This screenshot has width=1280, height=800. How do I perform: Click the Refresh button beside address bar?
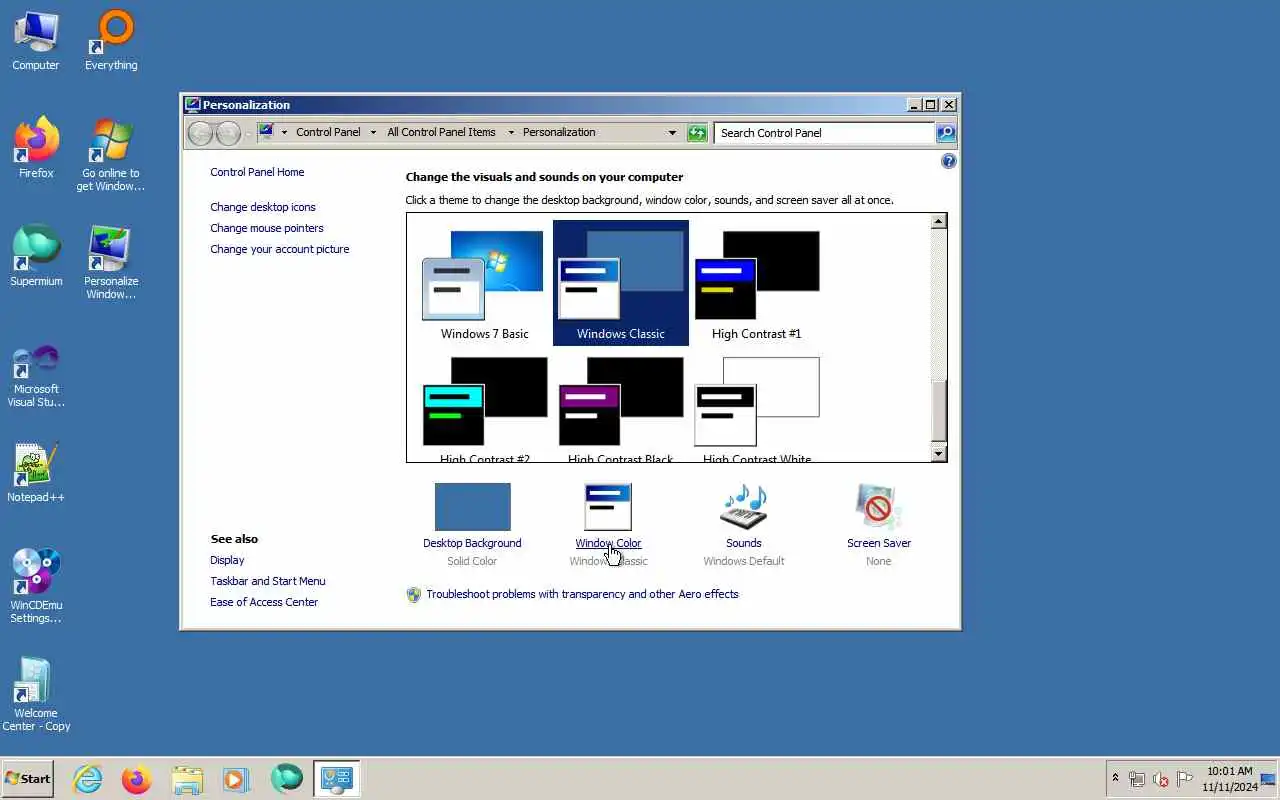point(697,133)
